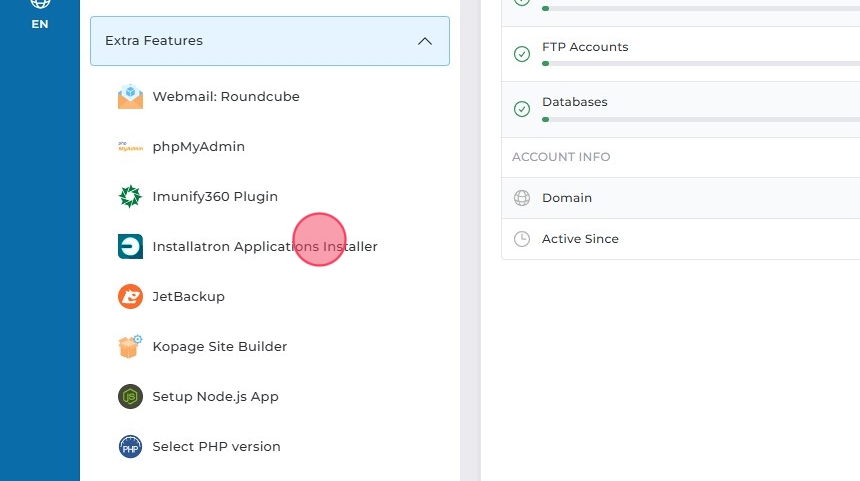This screenshot has width=860, height=481.
Task: Collapse Extra Features using the chevron arrow
Action: (x=425, y=41)
